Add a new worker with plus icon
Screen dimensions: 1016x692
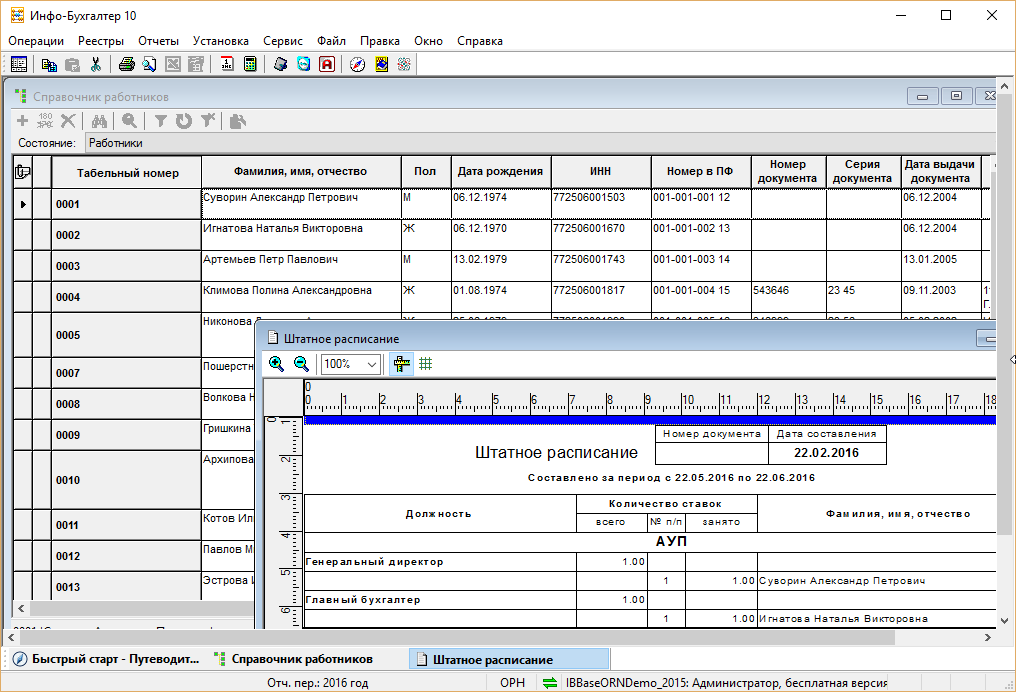click(23, 121)
